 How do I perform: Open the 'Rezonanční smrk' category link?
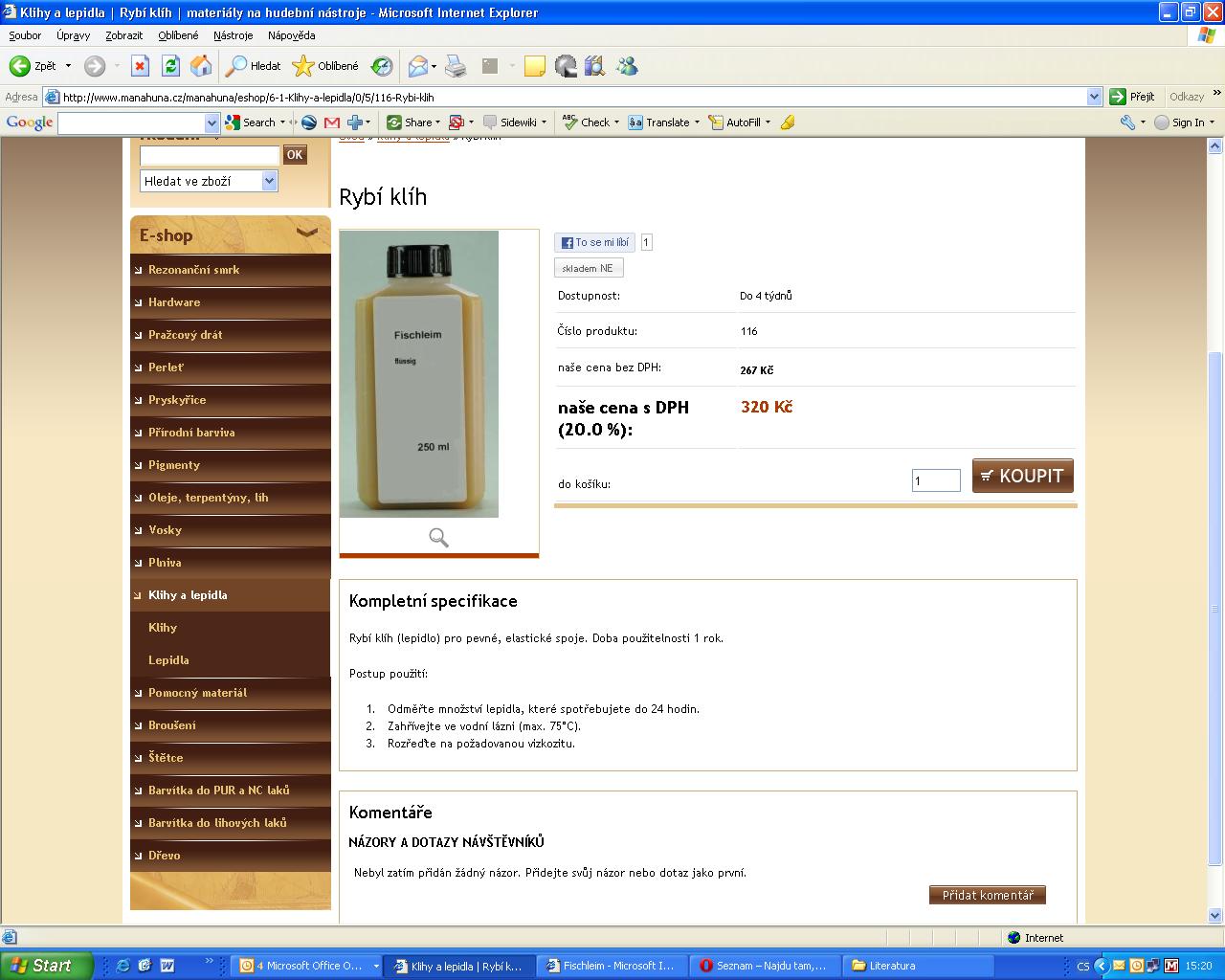click(x=193, y=270)
